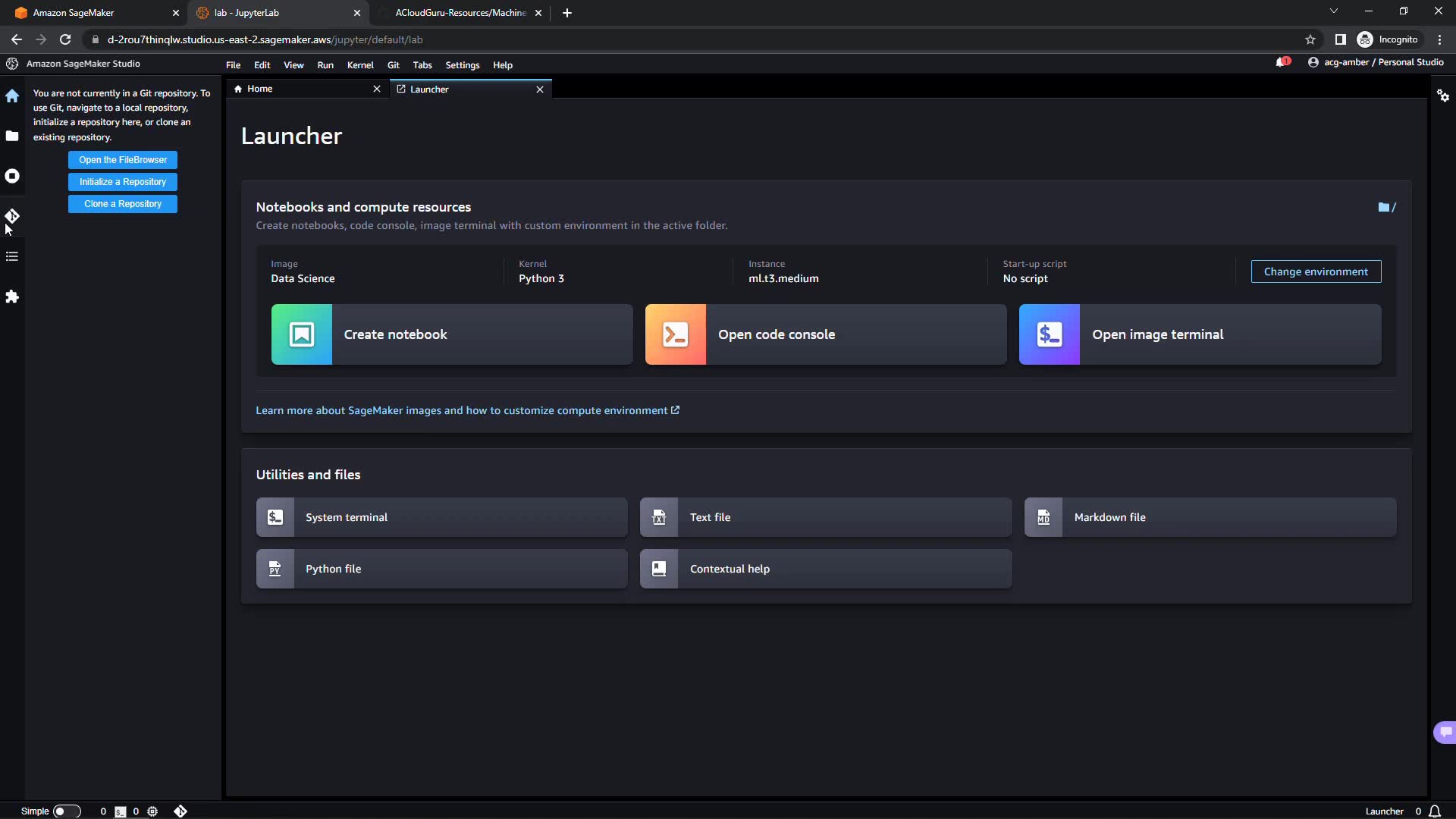Launch Create notebook card
This screenshot has width=1456, height=819.
(452, 334)
